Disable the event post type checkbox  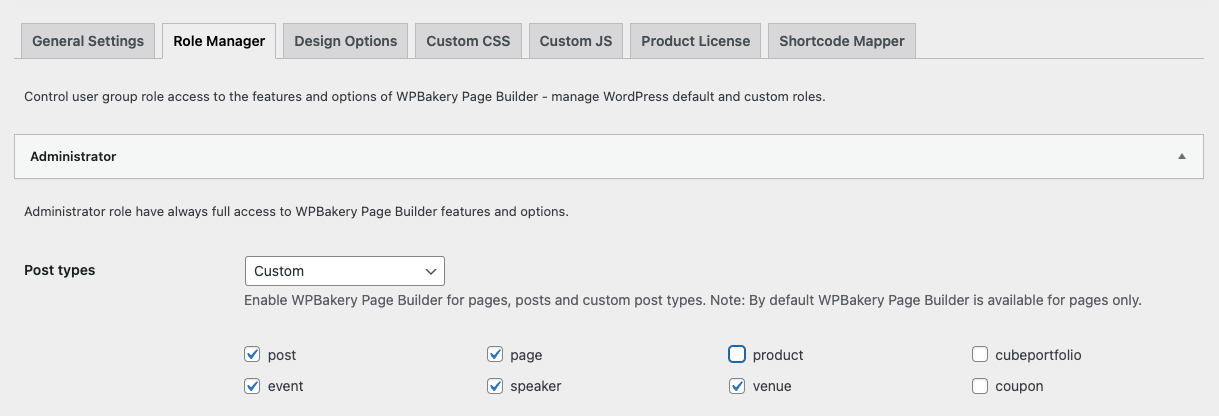pyautogui.click(x=252, y=386)
